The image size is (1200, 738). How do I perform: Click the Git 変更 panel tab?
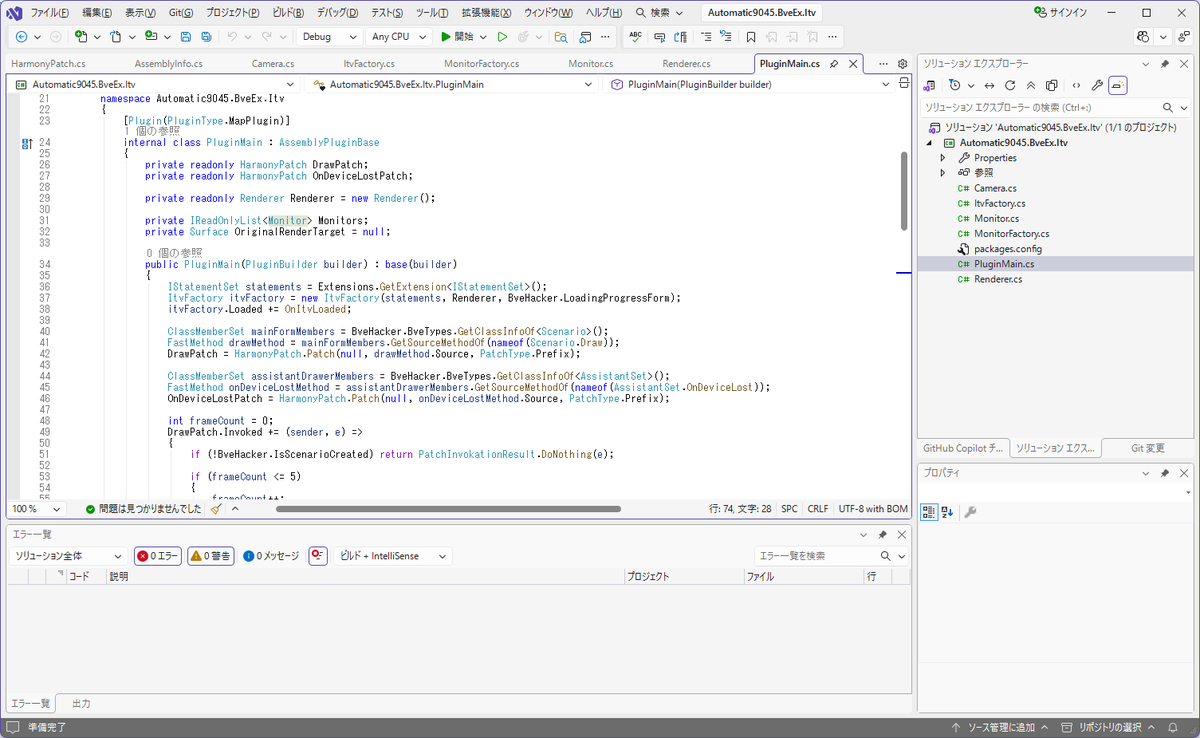(1147, 449)
